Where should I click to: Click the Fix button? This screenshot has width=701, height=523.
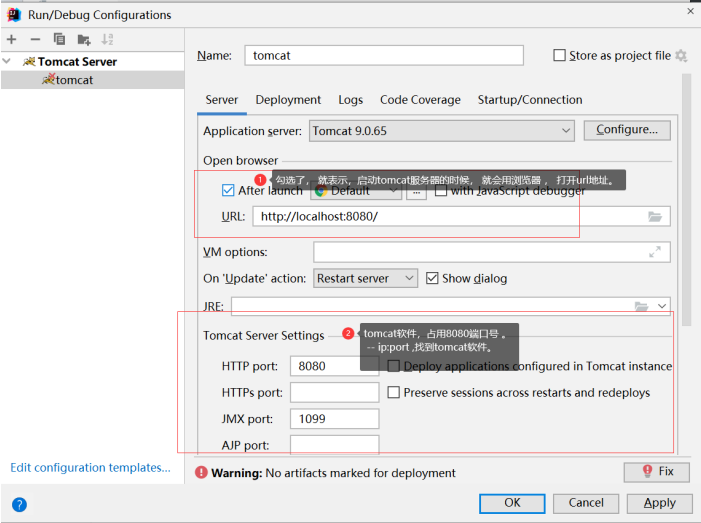(x=657, y=472)
